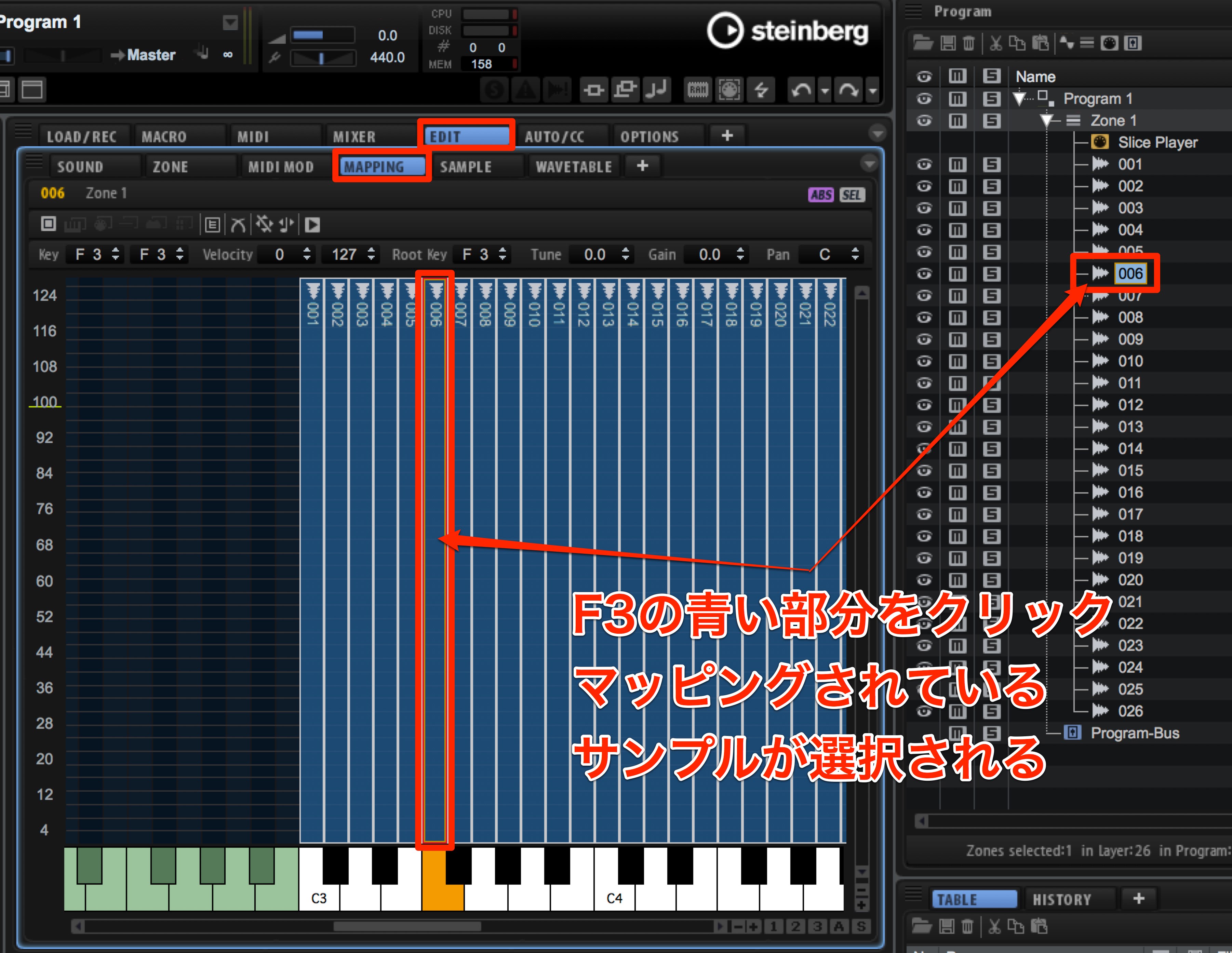Toggle the SEL button in mapping header
The height and width of the screenshot is (953, 1232).
coord(852,194)
